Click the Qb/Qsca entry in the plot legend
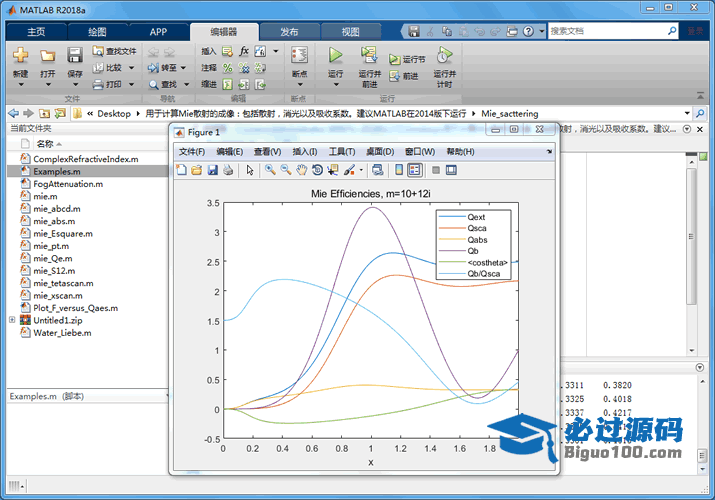715x500 pixels. [x=484, y=274]
